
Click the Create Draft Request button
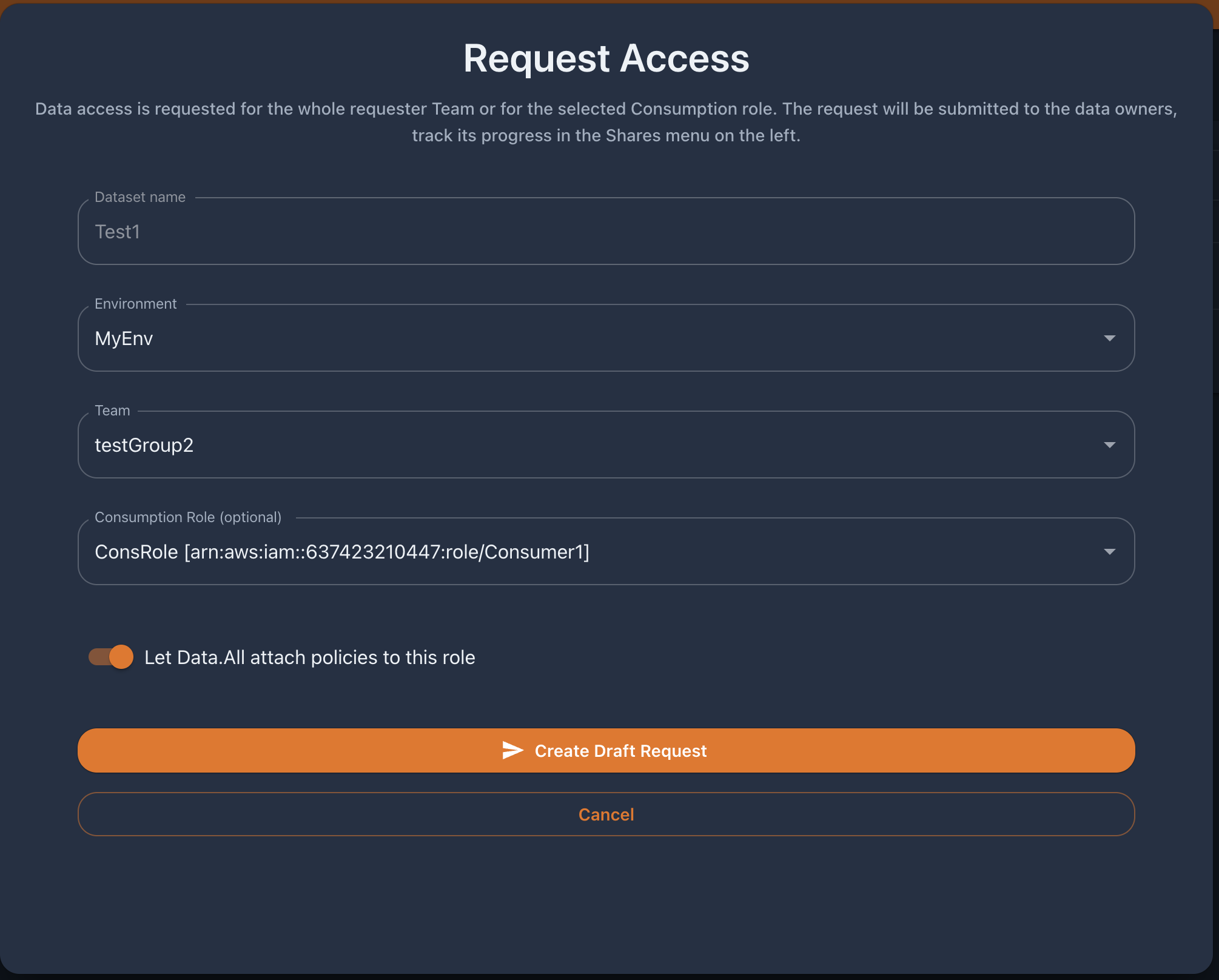click(606, 751)
